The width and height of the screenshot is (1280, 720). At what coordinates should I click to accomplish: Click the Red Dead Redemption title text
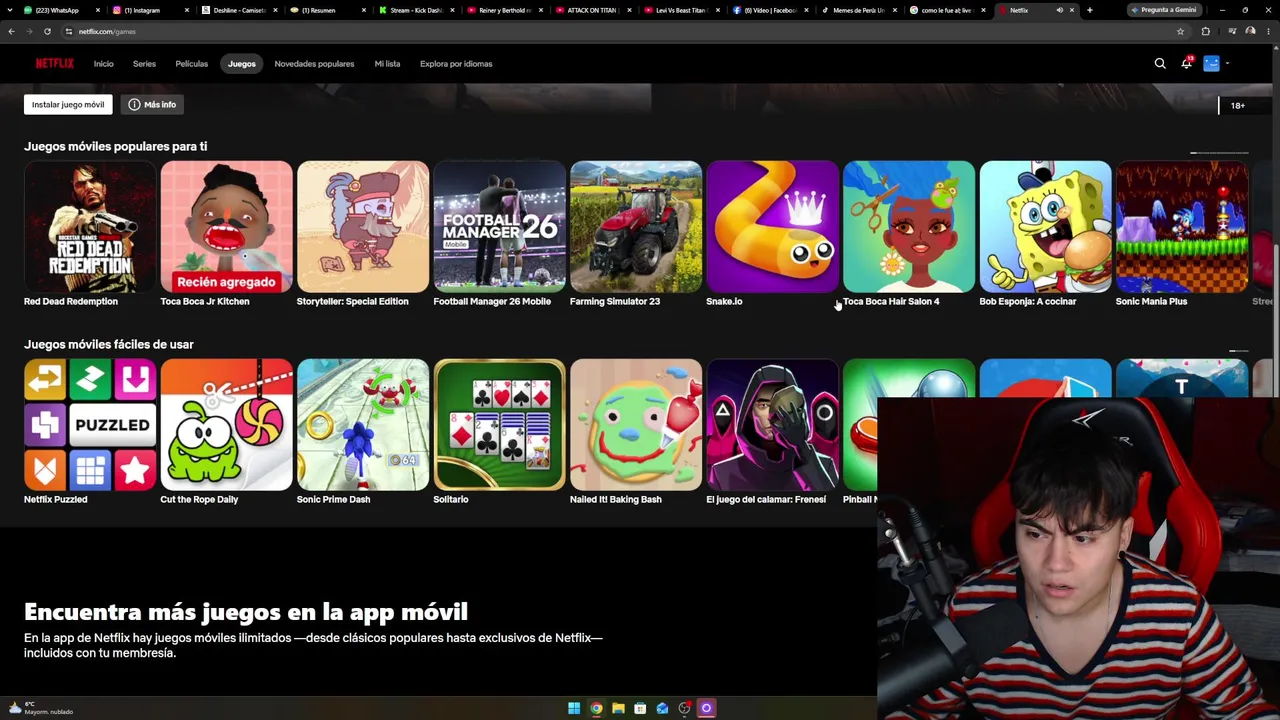click(x=71, y=301)
